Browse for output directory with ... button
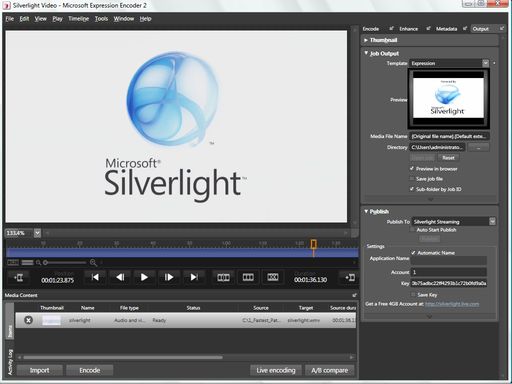The width and height of the screenshot is (512, 384). pos(479,147)
